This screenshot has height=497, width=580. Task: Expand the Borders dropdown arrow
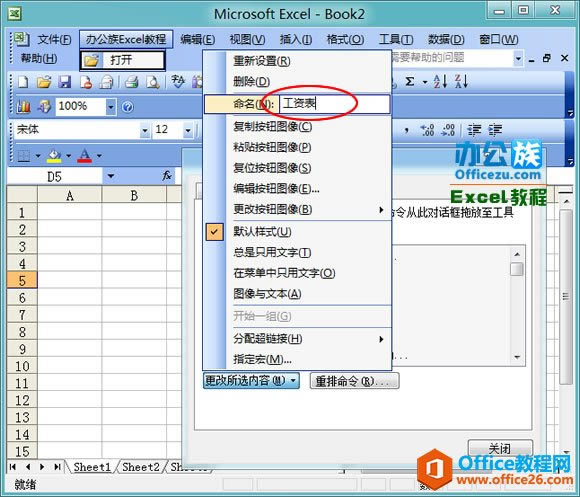pos(38,156)
